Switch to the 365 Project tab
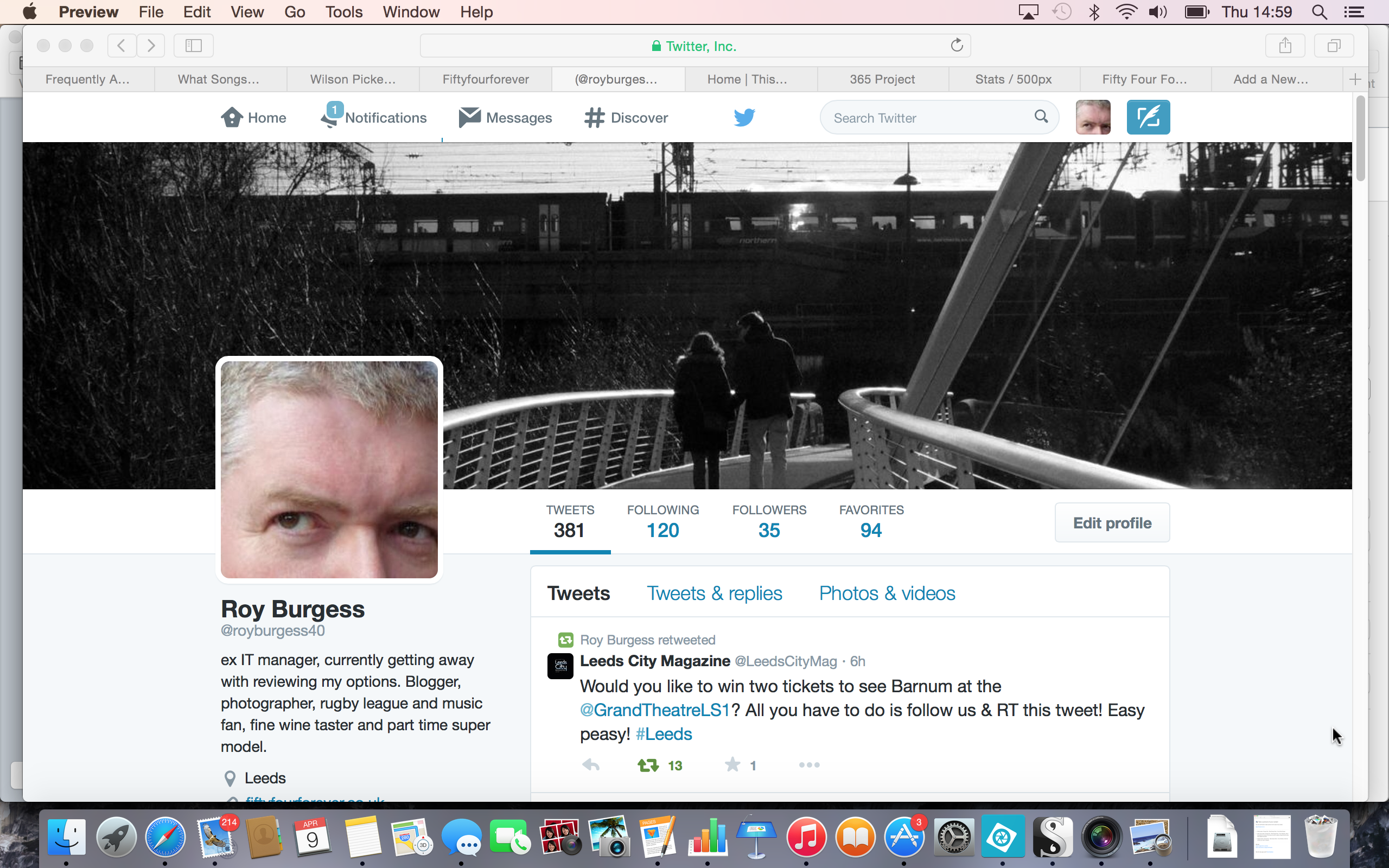 tap(882, 79)
